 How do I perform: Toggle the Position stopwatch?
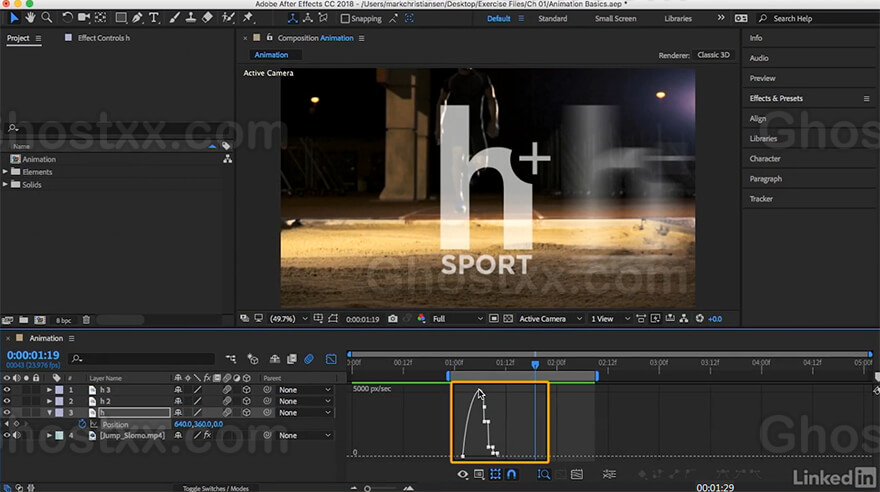point(82,424)
